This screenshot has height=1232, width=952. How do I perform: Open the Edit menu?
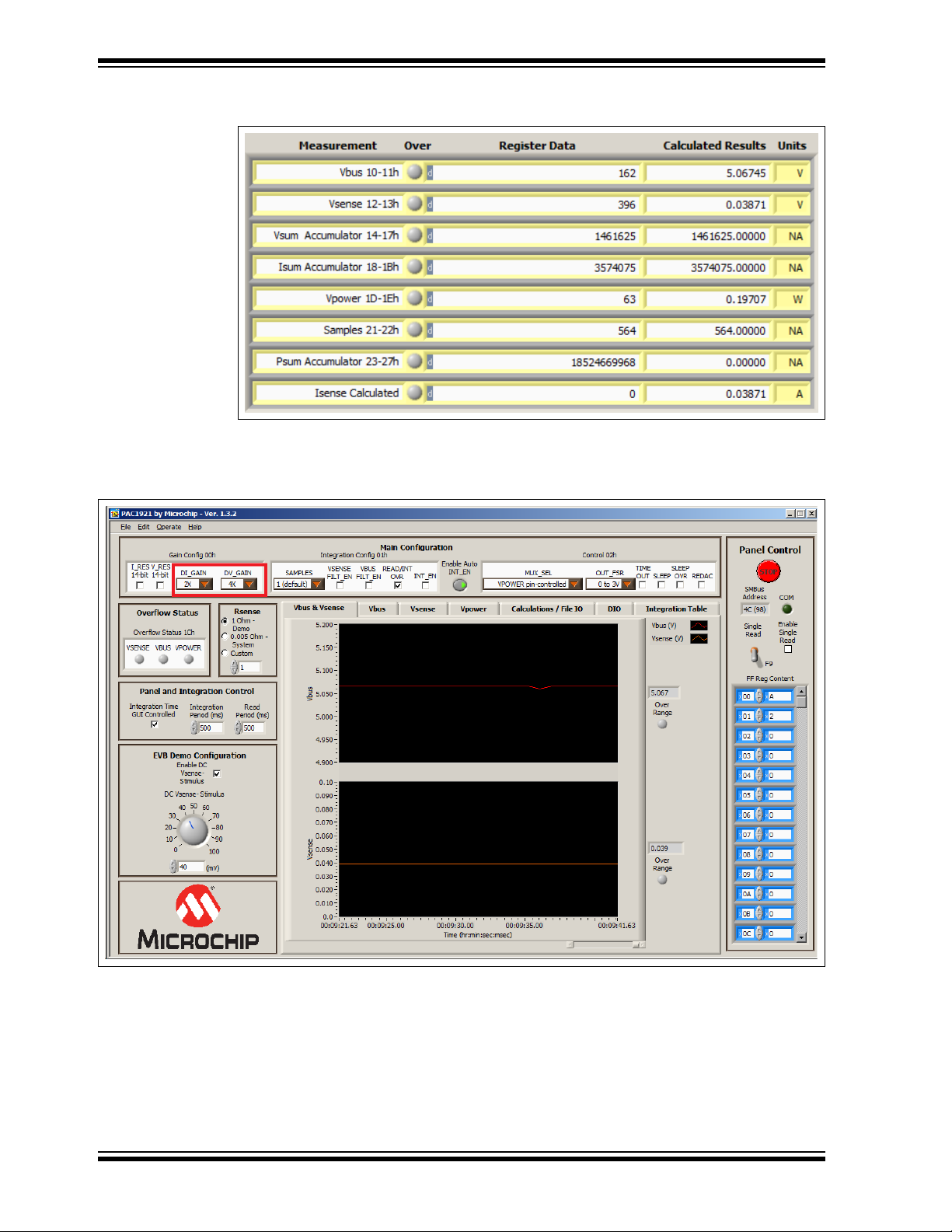click(x=144, y=527)
